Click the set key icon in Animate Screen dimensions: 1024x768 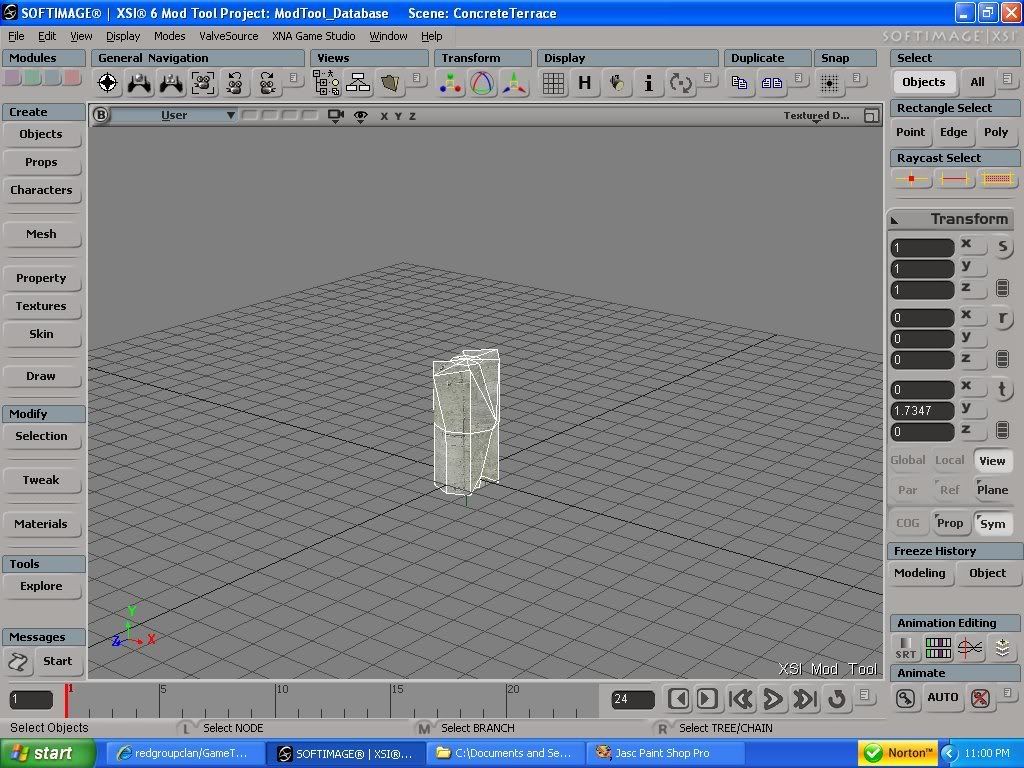[905, 698]
